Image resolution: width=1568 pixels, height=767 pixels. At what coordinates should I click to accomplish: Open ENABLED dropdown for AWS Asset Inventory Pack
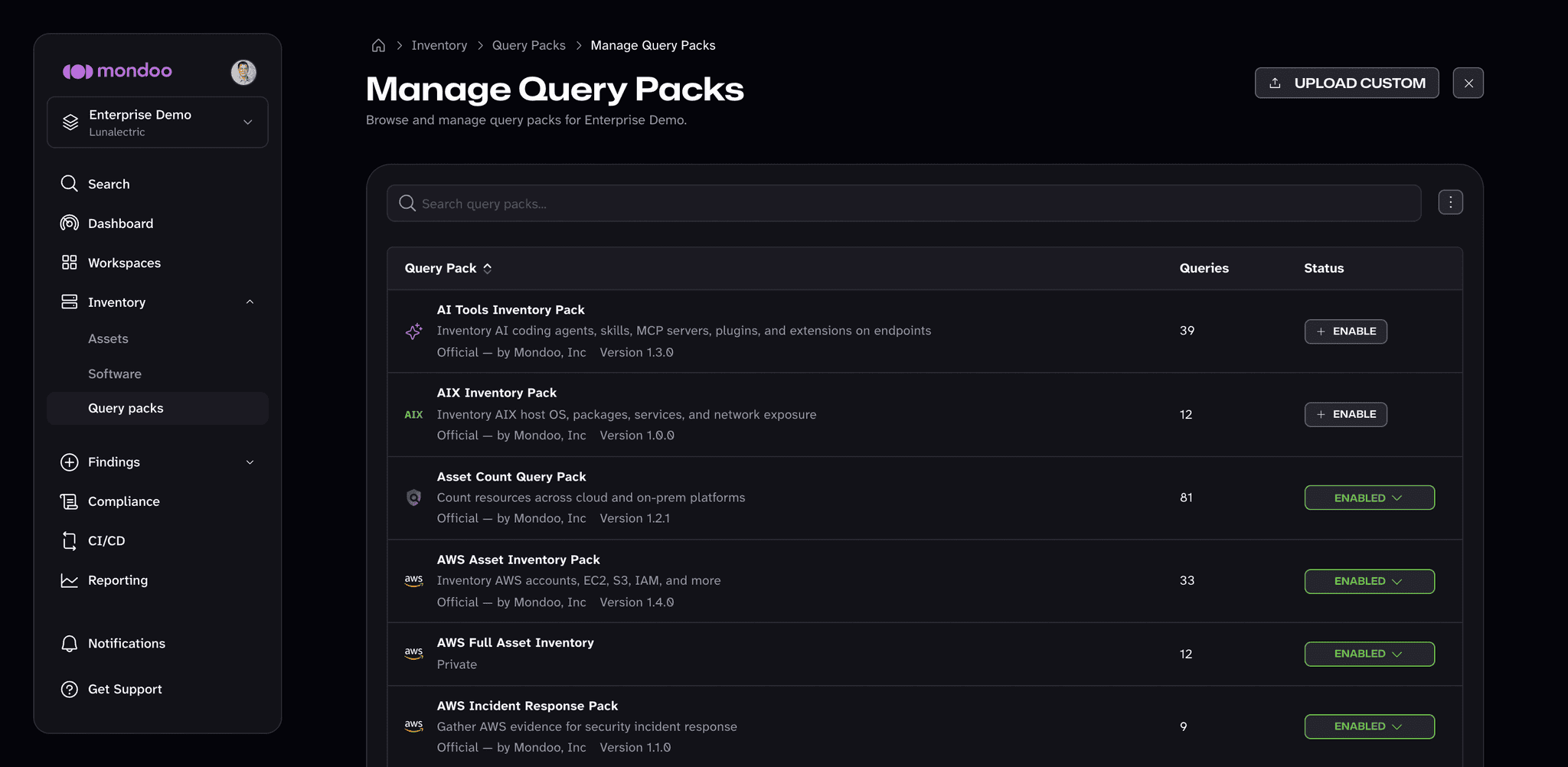[x=1369, y=581]
